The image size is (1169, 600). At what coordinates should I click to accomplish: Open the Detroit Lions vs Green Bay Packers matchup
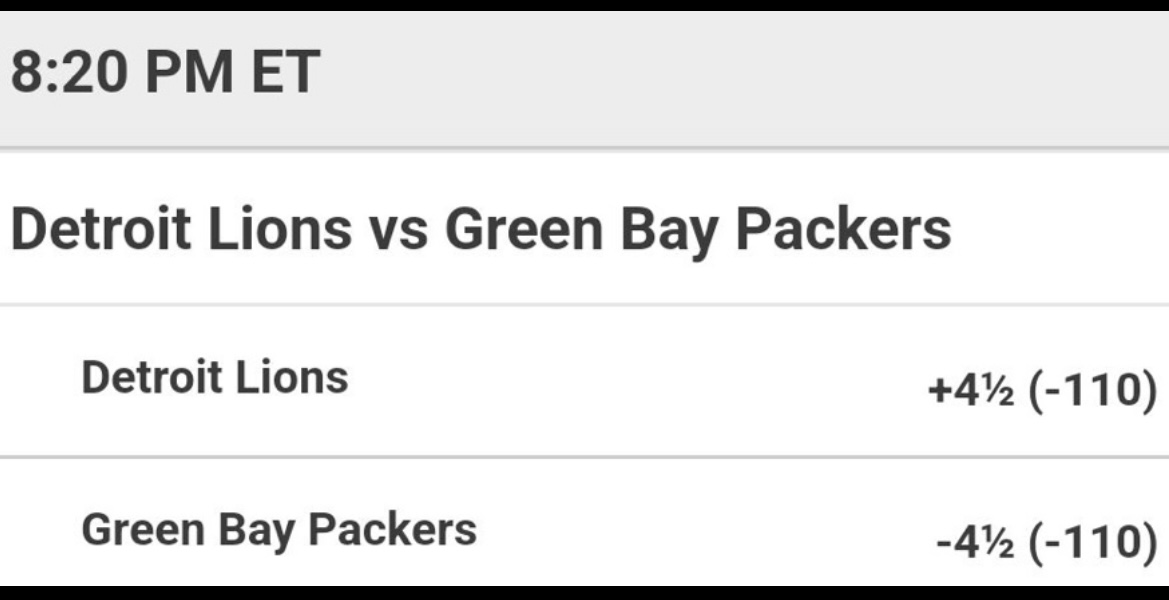pyautogui.click(x=481, y=230)
